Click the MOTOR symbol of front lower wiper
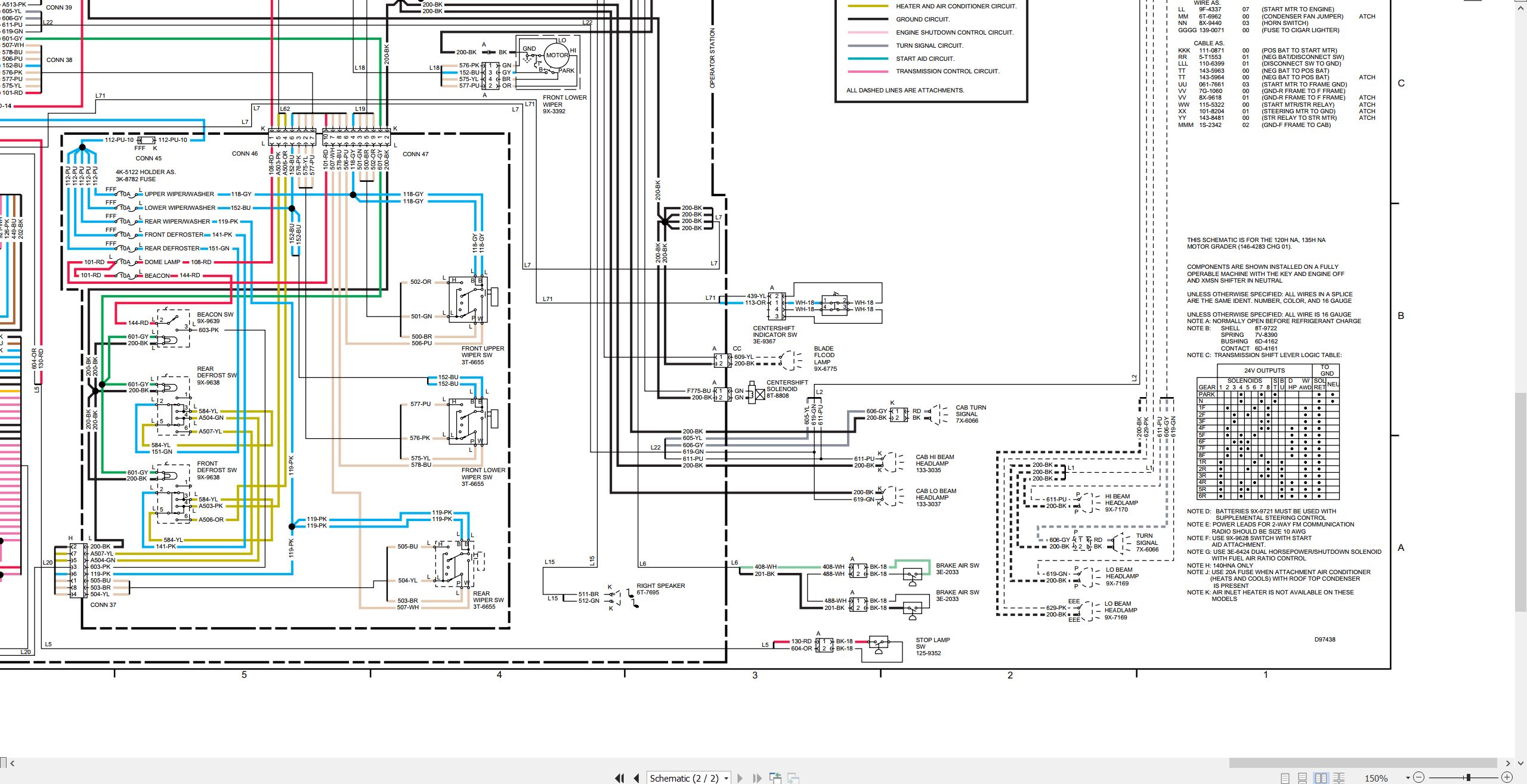 tap(557, 55)
